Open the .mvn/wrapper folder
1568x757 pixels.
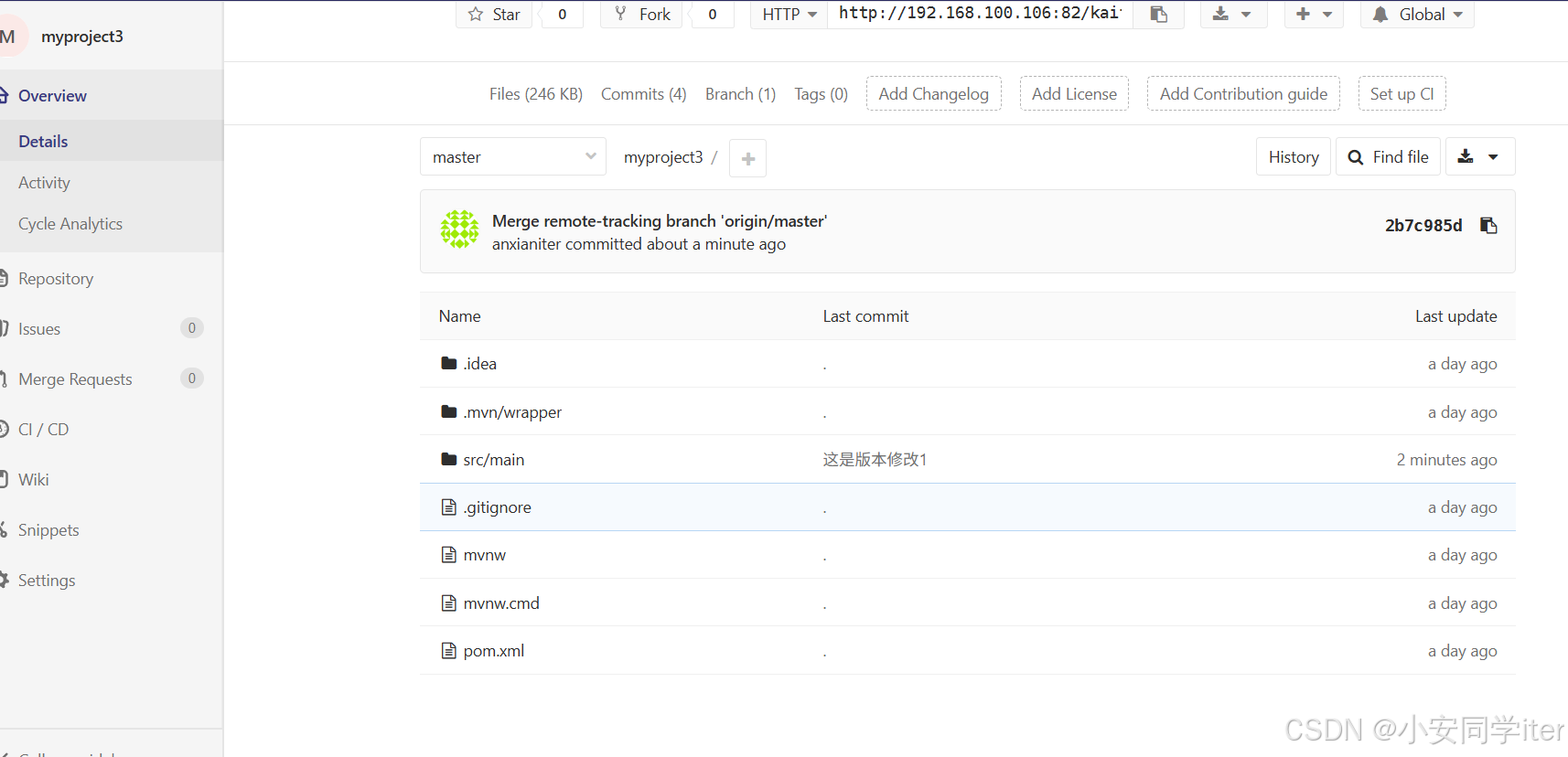click(512, 412)
